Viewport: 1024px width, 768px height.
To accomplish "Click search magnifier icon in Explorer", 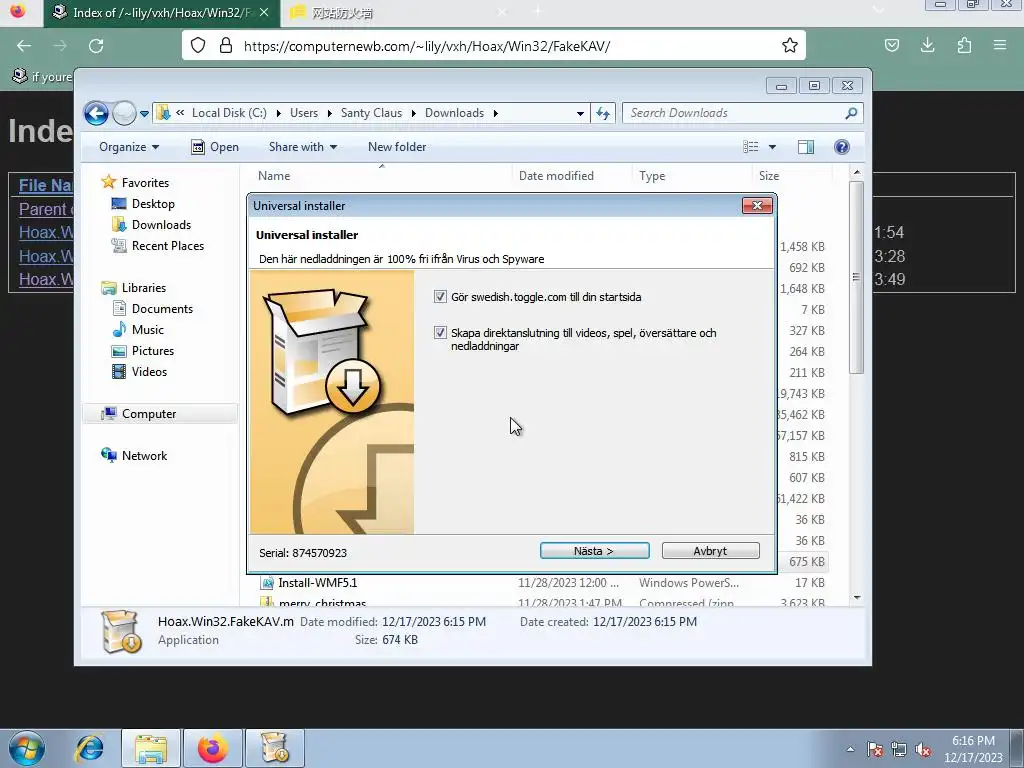I will coord(851,113).
